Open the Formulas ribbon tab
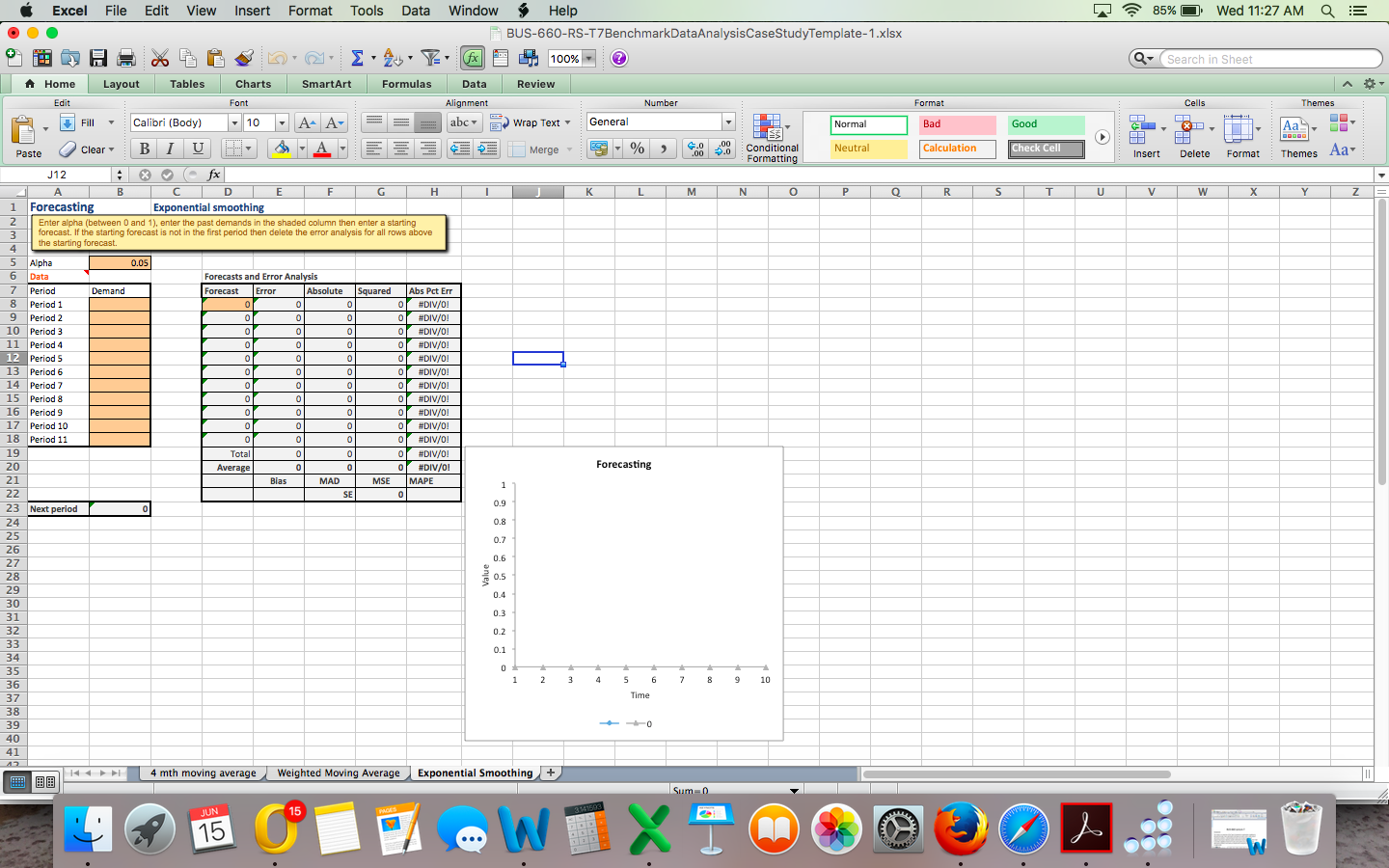This screenshot has width=1389, height=868. point(407,84)
